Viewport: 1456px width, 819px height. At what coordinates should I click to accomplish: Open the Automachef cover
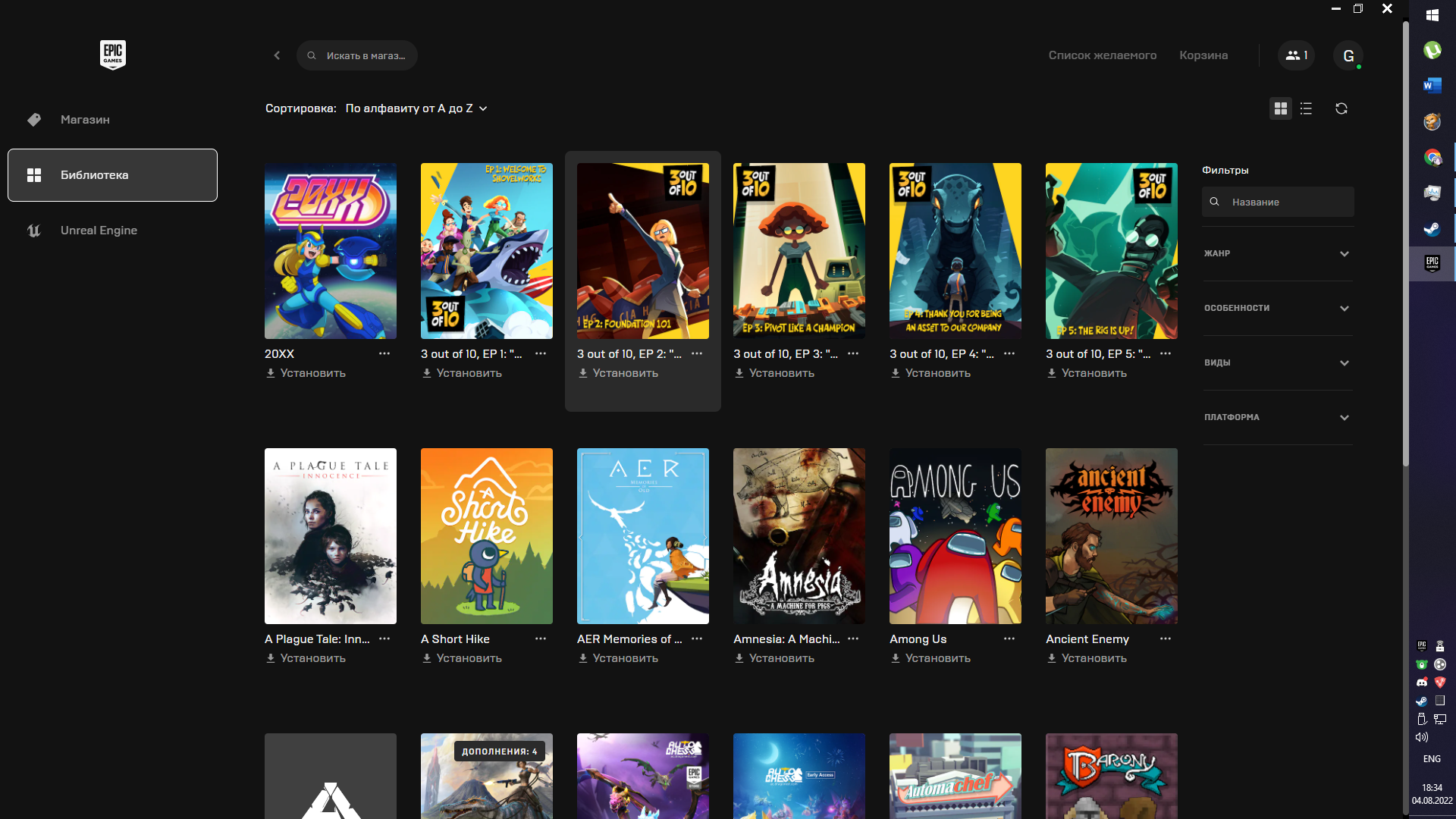(955, 776)
